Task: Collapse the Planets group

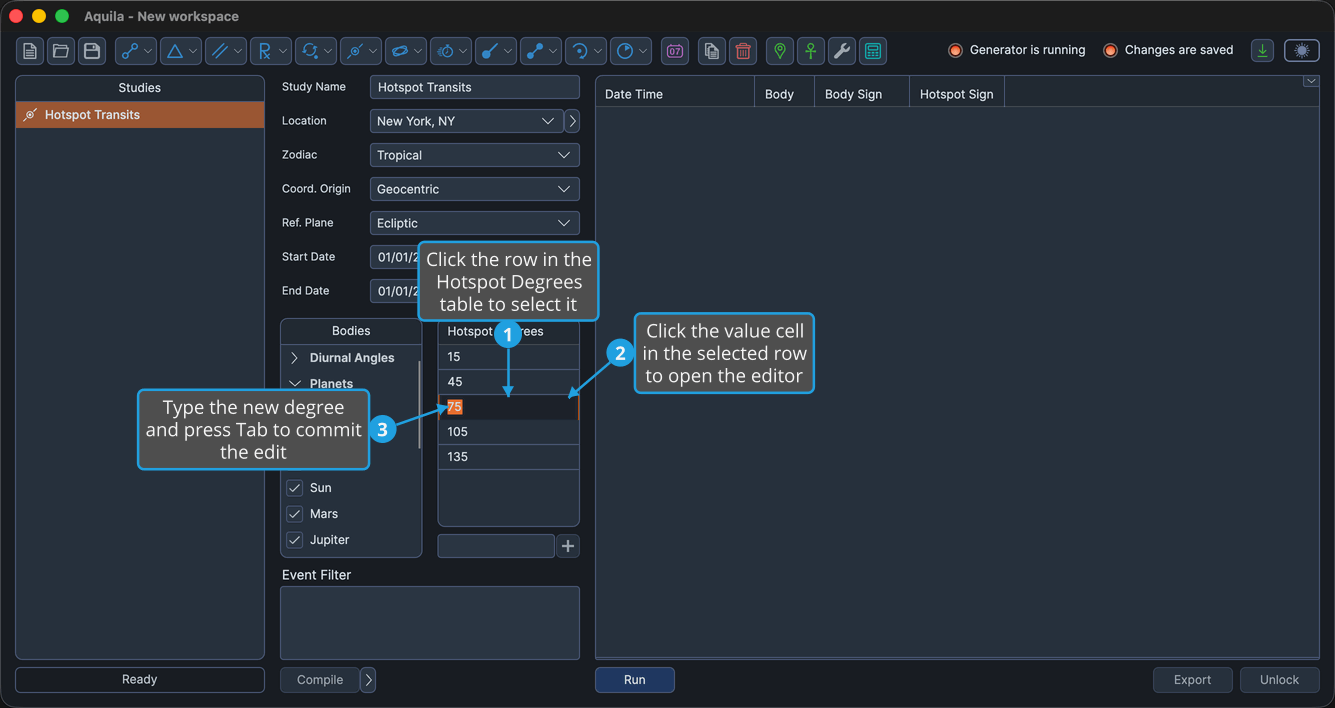Action: click(294, 383)
